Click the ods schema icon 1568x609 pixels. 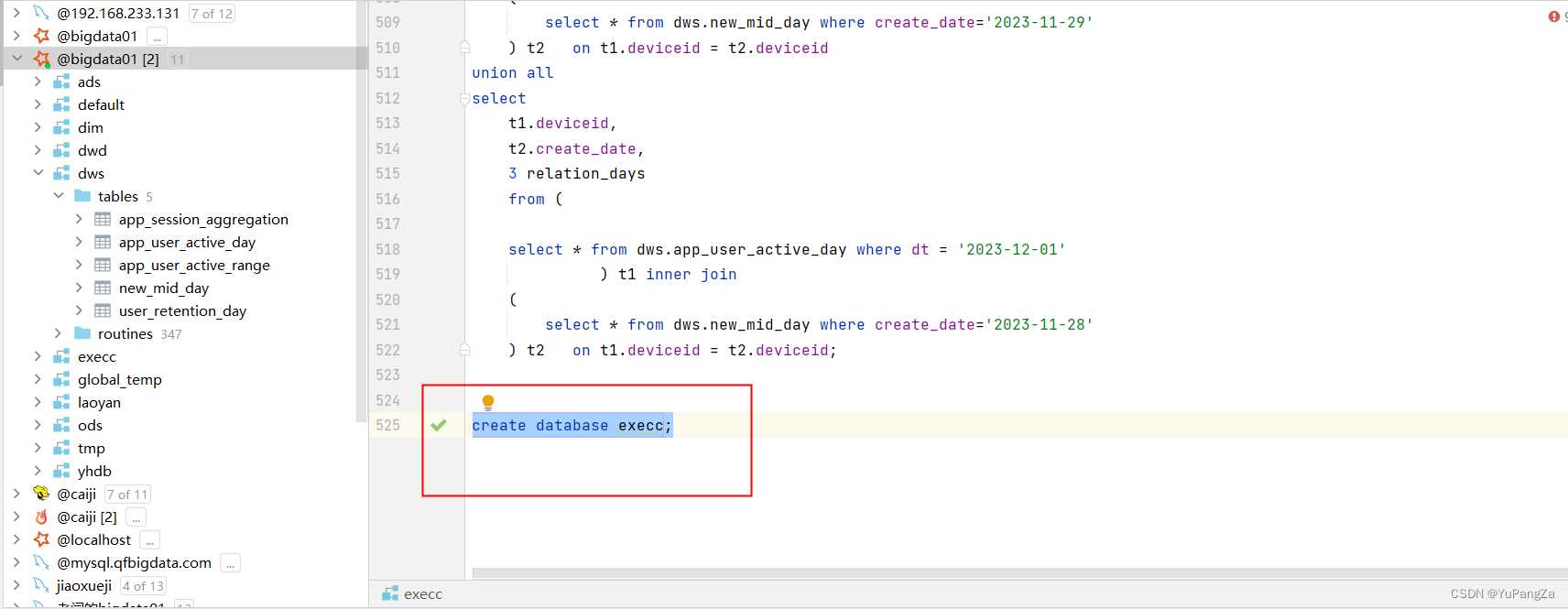(61, 425)
